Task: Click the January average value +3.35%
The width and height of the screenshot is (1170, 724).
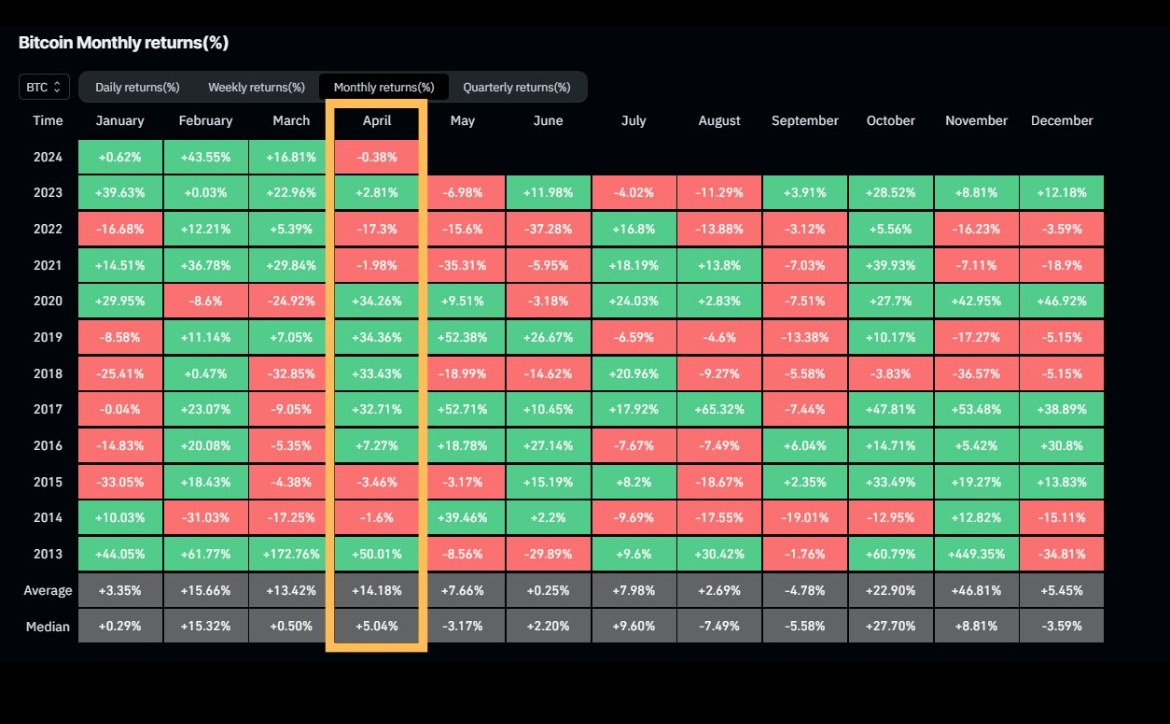Action: click(x=120, y=590)
